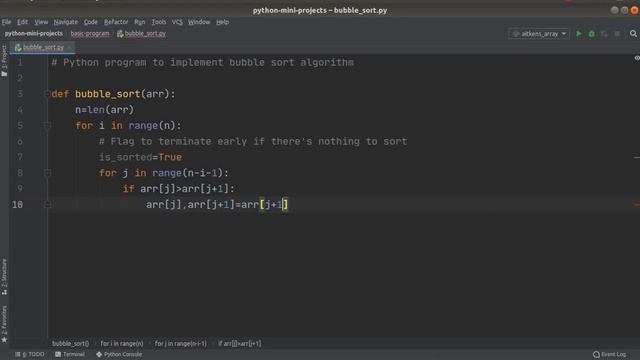Click the comment on line 1
The width and height of the screenshot is (640, 360).
click(203, 62)
